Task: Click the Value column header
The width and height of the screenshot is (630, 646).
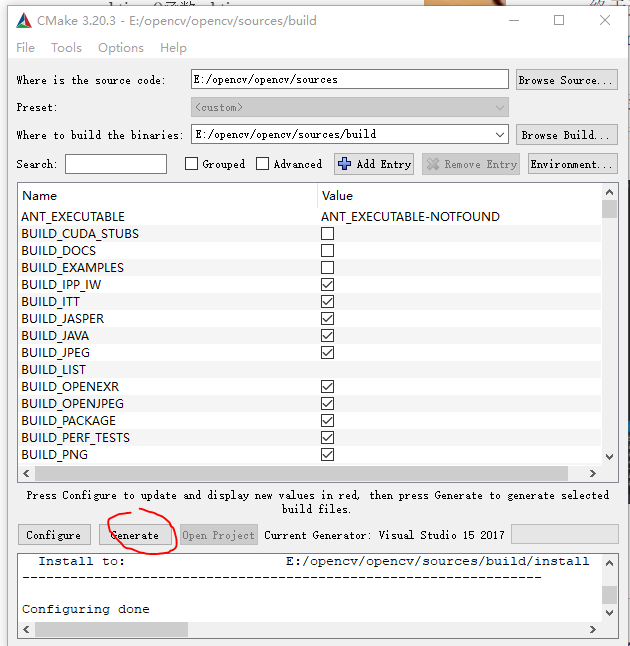Action: pos(337,196)
